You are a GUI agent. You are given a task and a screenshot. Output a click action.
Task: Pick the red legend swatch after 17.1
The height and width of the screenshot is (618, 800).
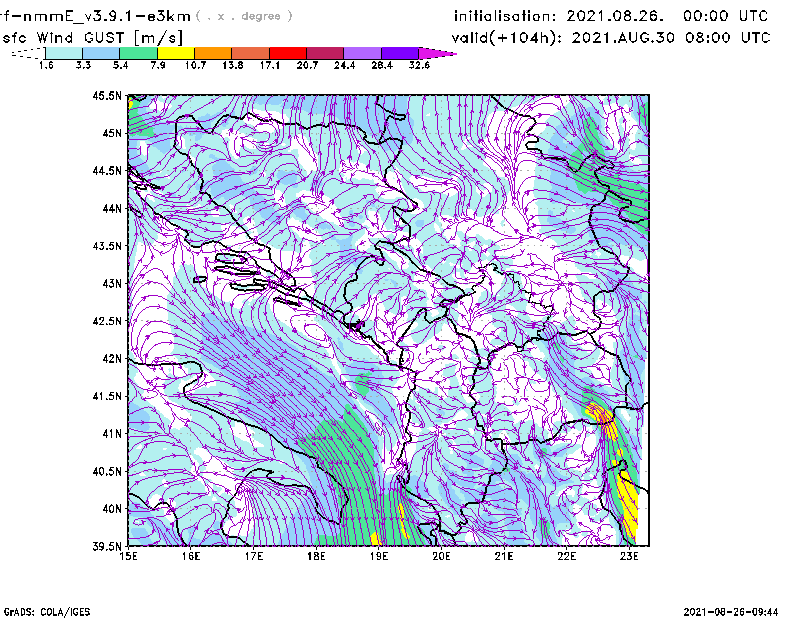(x=288, y=53)
